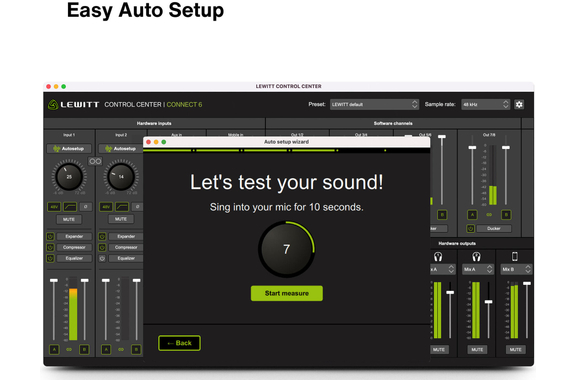The image size is (576, 380).
Task: Click Input 2 A/B fader link icon
Action: pos(121,349)
